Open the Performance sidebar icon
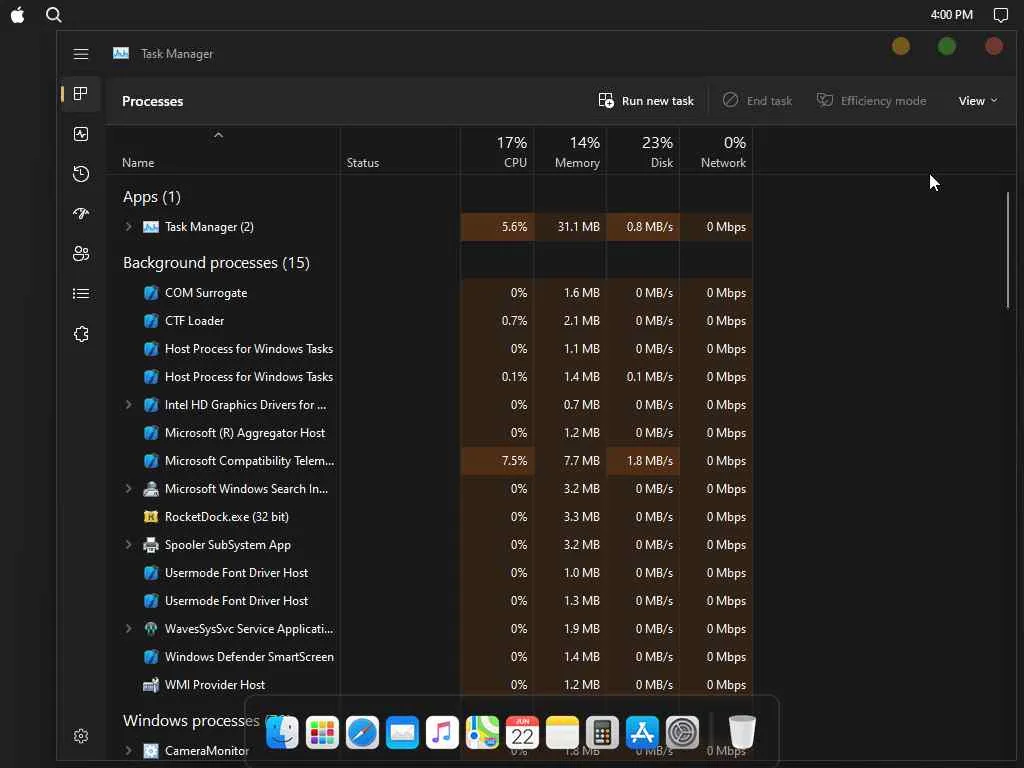 [81, 134]
